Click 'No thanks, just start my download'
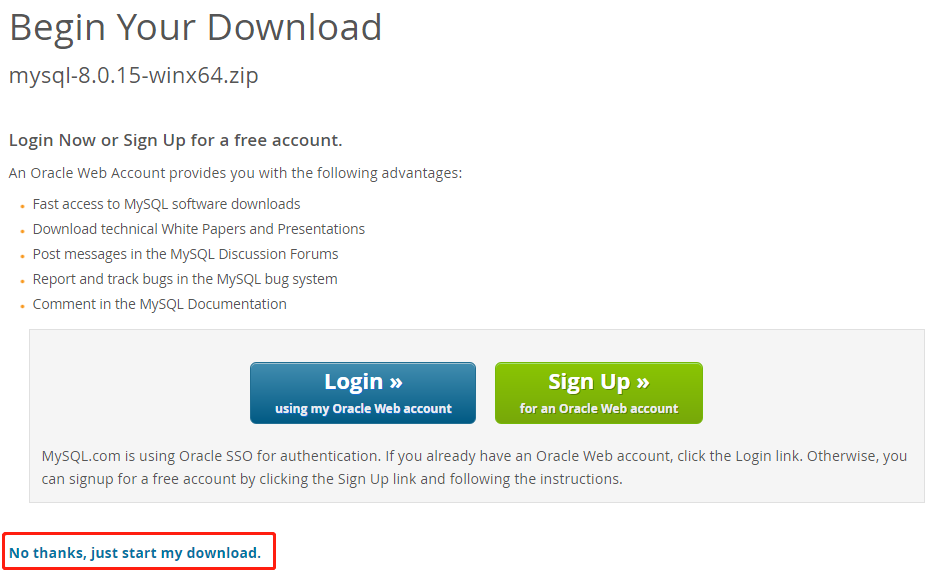The height and width of the screenshot is (571, 948). click(x=135, y=553)
